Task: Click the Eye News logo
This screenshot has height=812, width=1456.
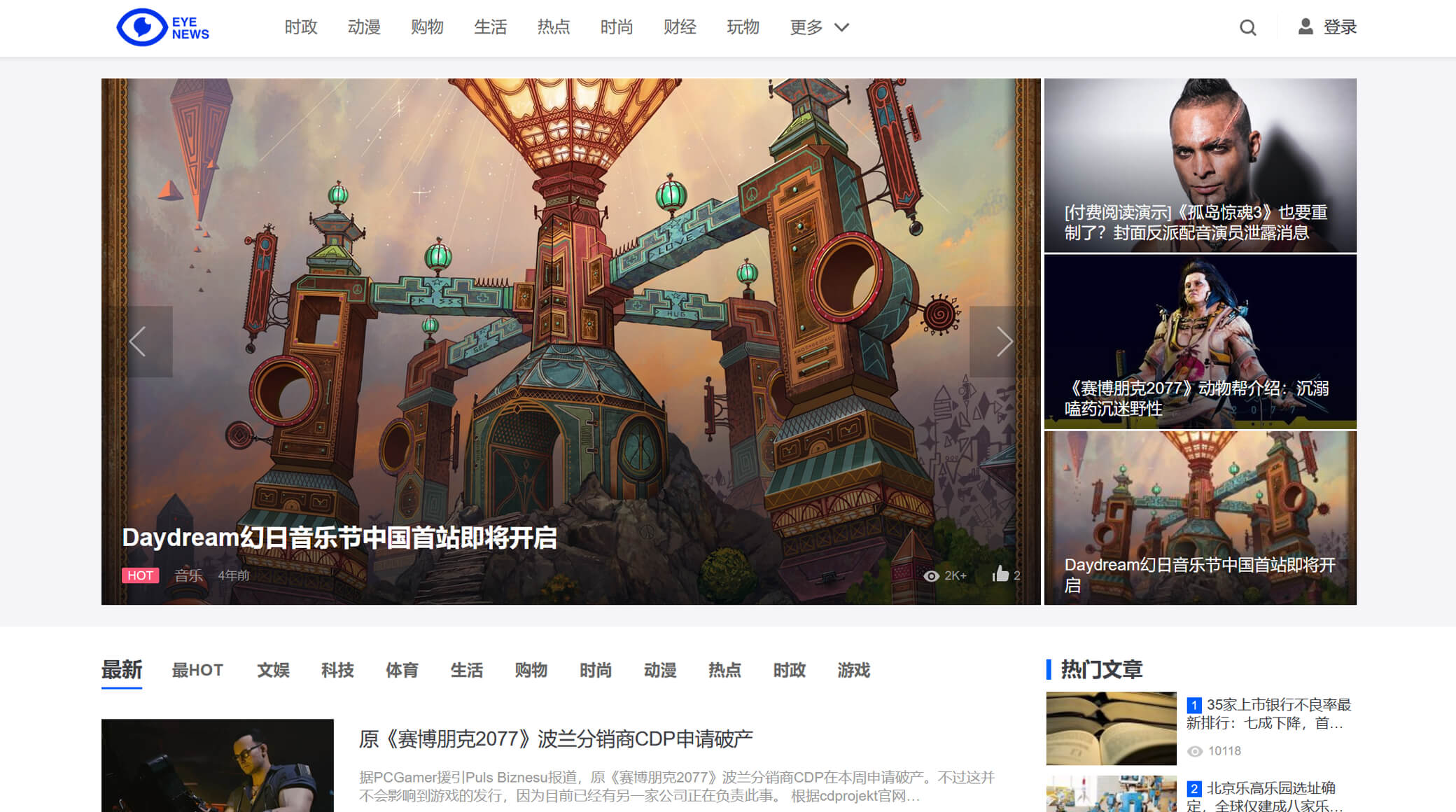Action: click(x=162, y=27)
